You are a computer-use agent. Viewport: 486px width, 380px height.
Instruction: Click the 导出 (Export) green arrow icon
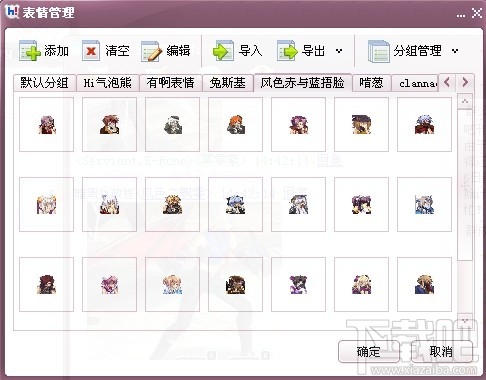287,51
